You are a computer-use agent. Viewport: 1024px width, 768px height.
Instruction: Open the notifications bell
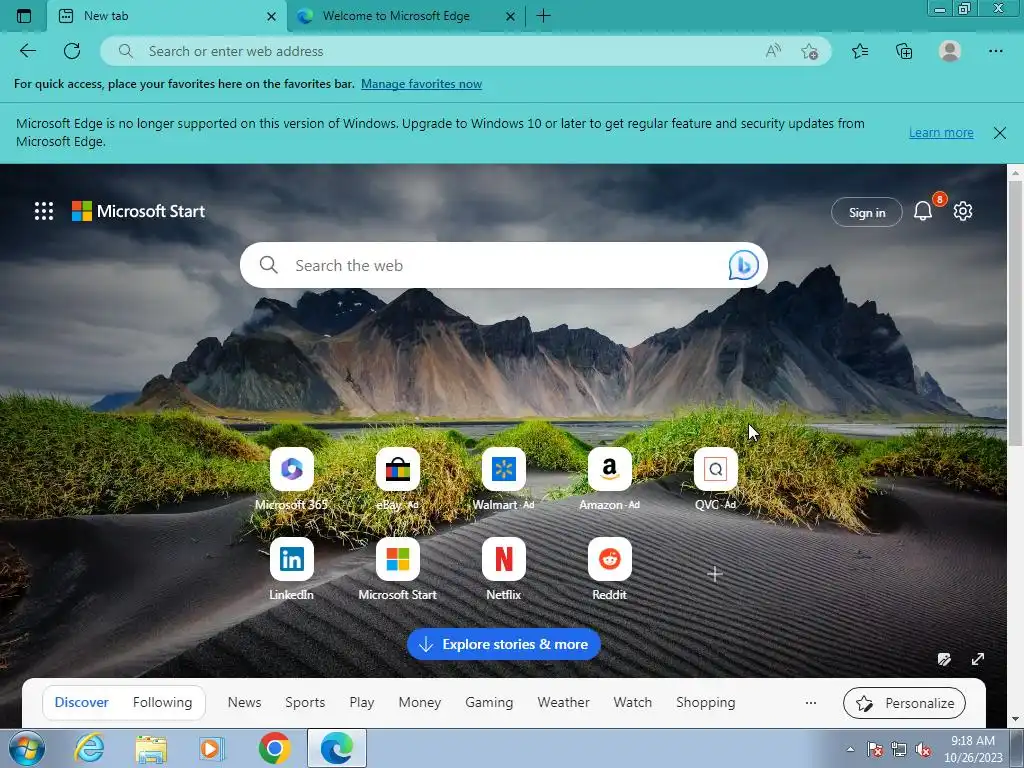(923, 211)
